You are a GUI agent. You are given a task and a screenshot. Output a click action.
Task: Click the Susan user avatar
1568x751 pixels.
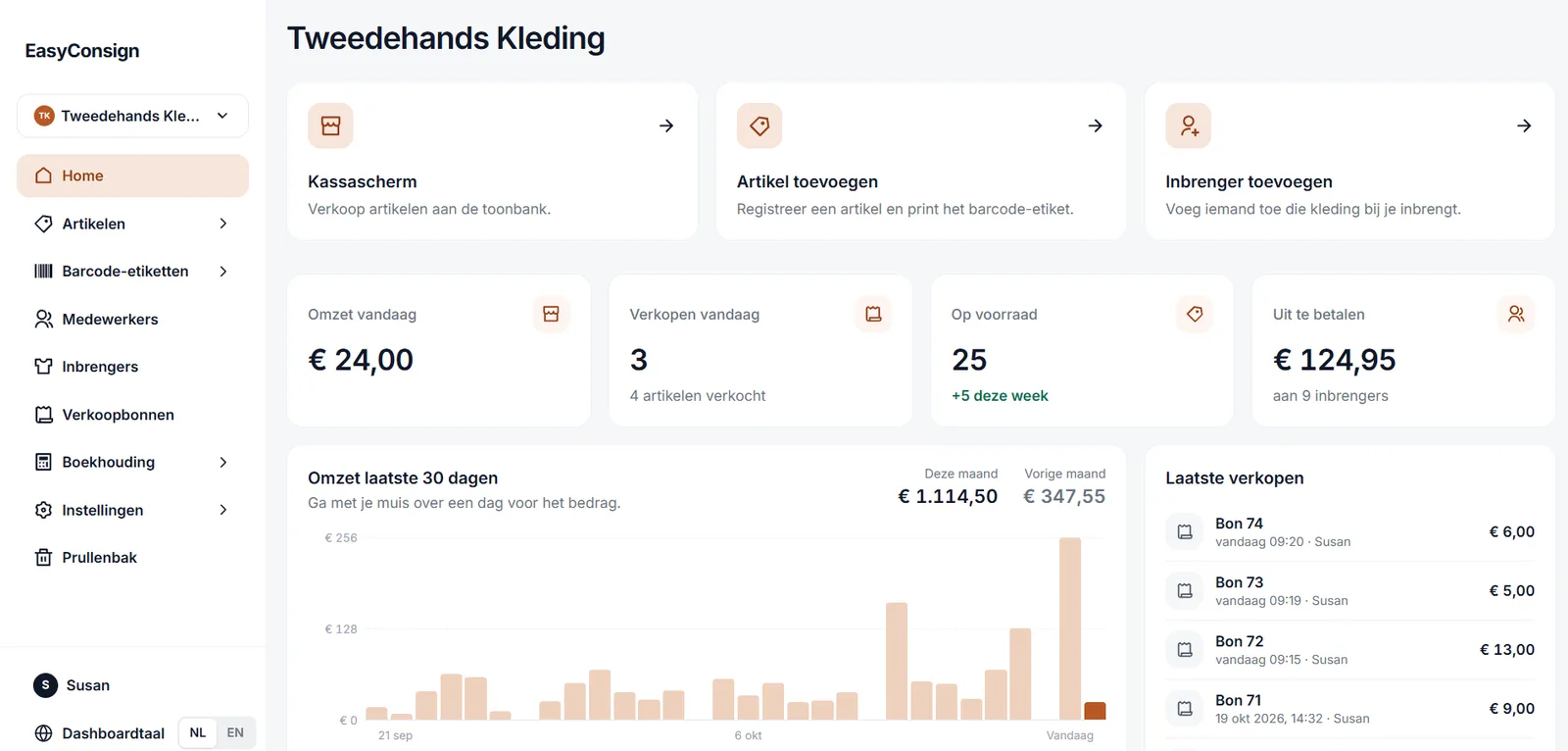pyautogui.click(x=45, y=685)
